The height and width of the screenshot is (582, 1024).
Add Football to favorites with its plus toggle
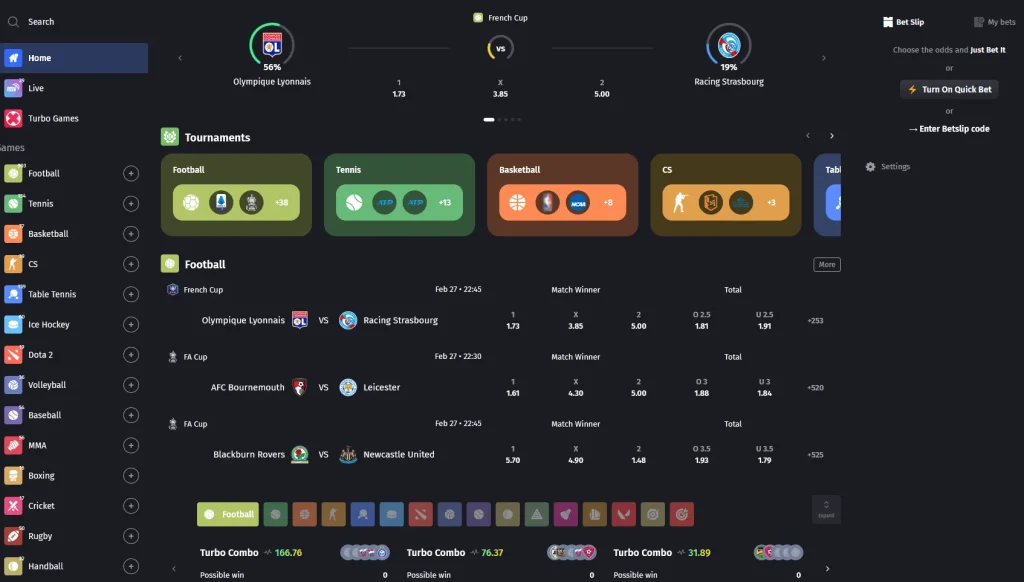(130, 173)
